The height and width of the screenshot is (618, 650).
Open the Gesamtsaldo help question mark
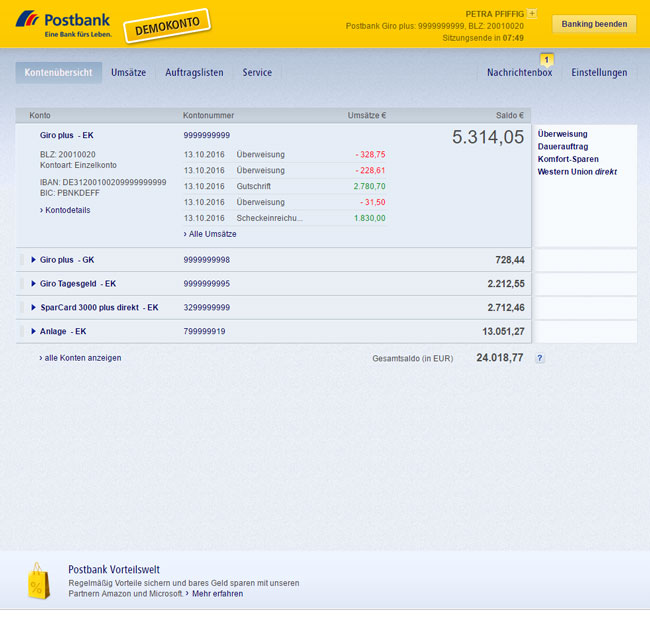[539, 358]
